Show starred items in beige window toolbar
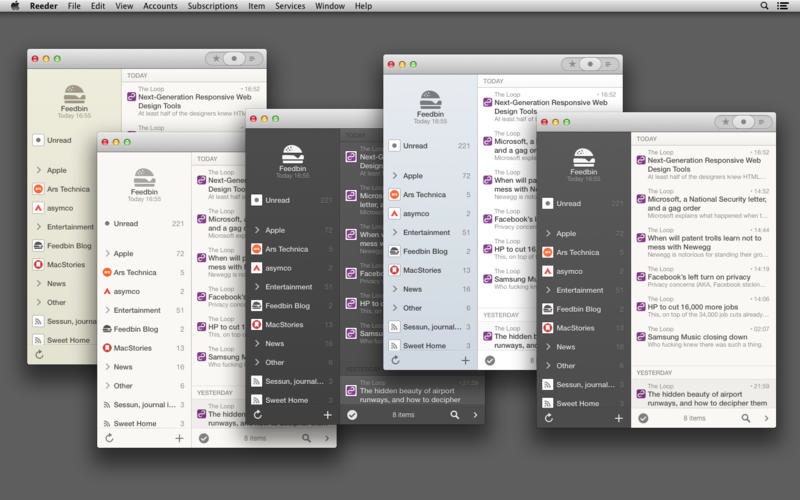Viewport: 800px width, 500px height. [x=216, y=59]
